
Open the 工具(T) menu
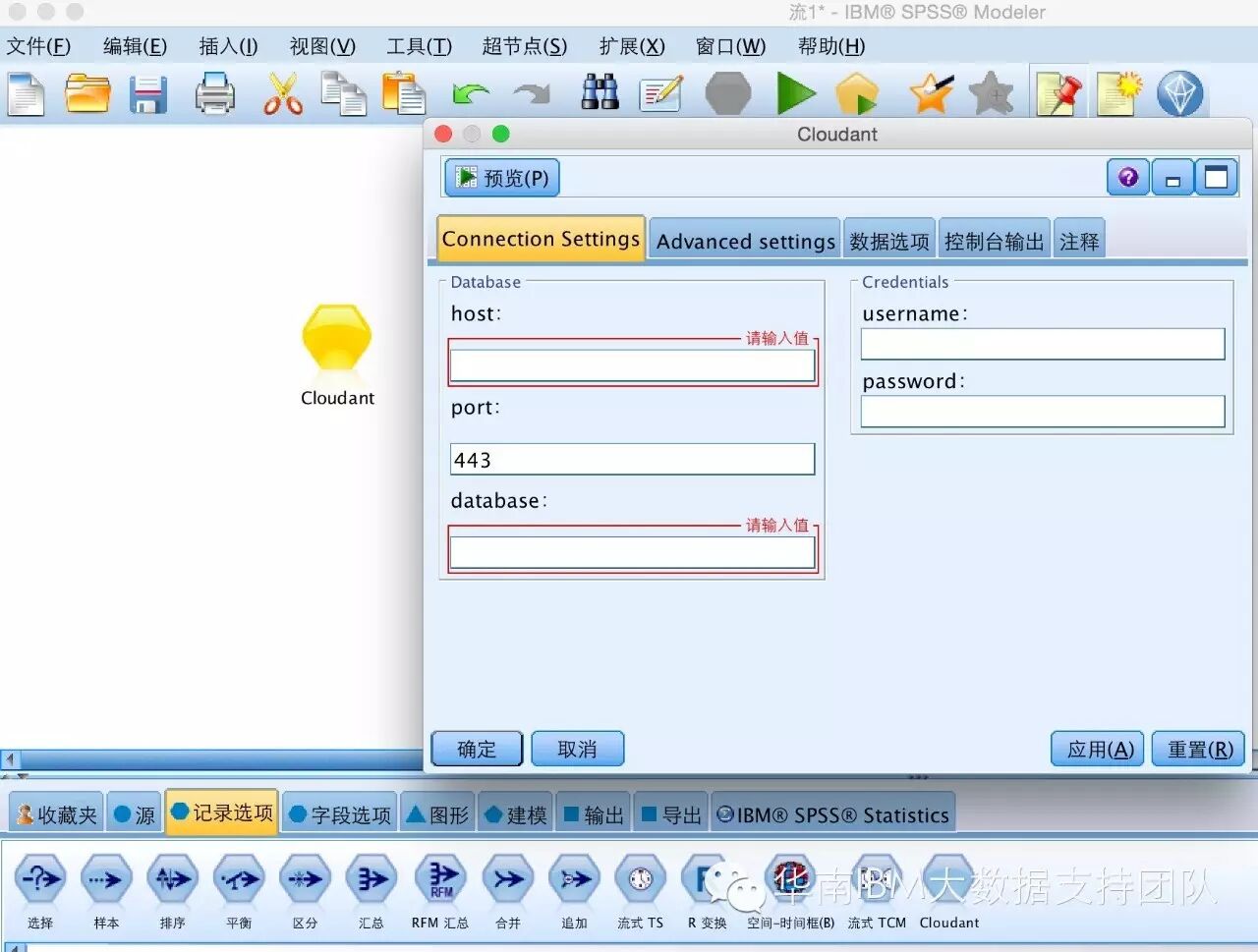[x=419, y=46]
